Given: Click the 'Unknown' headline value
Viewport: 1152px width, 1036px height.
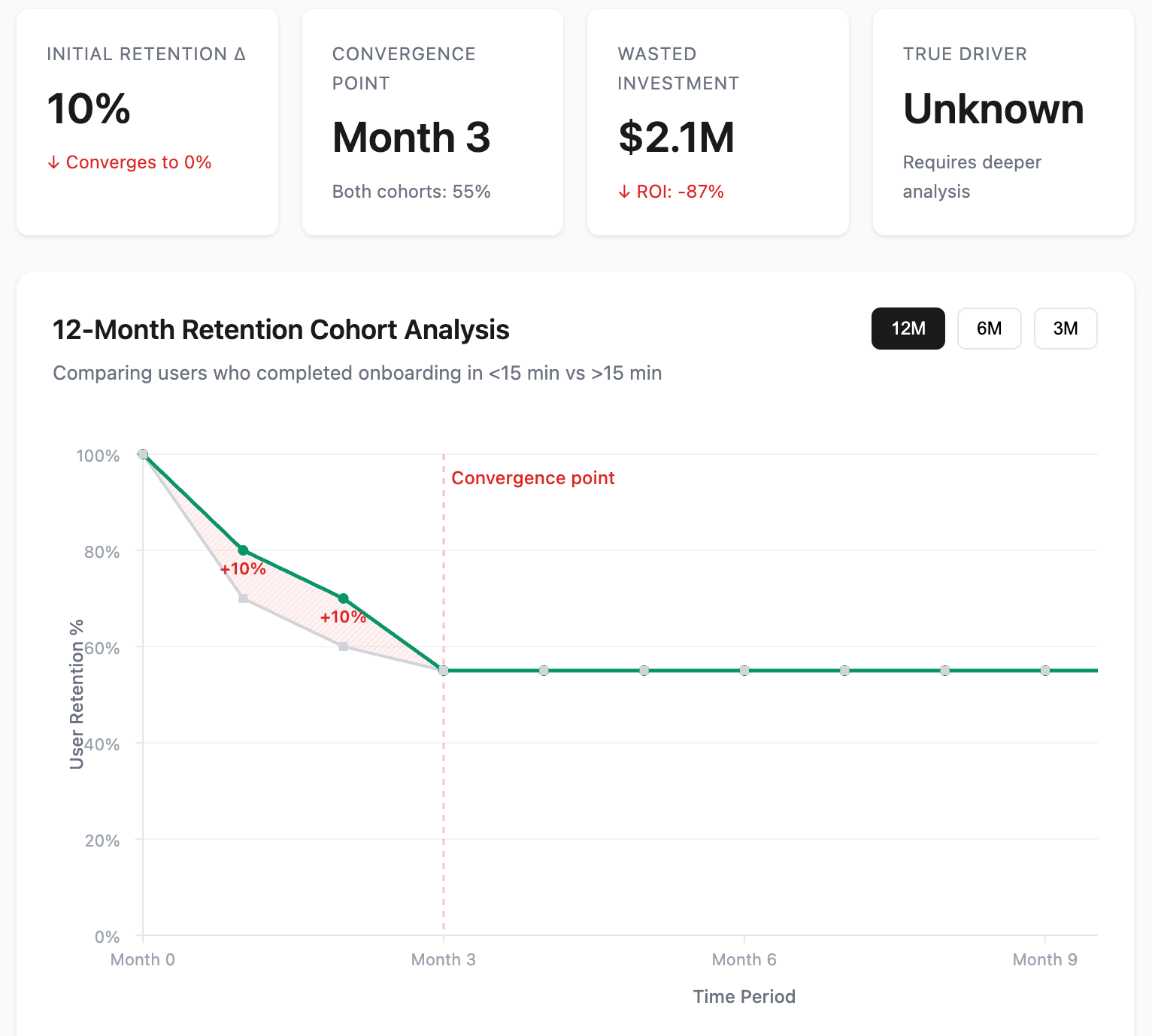Looking at the screenshot, I should click(993, 109).
